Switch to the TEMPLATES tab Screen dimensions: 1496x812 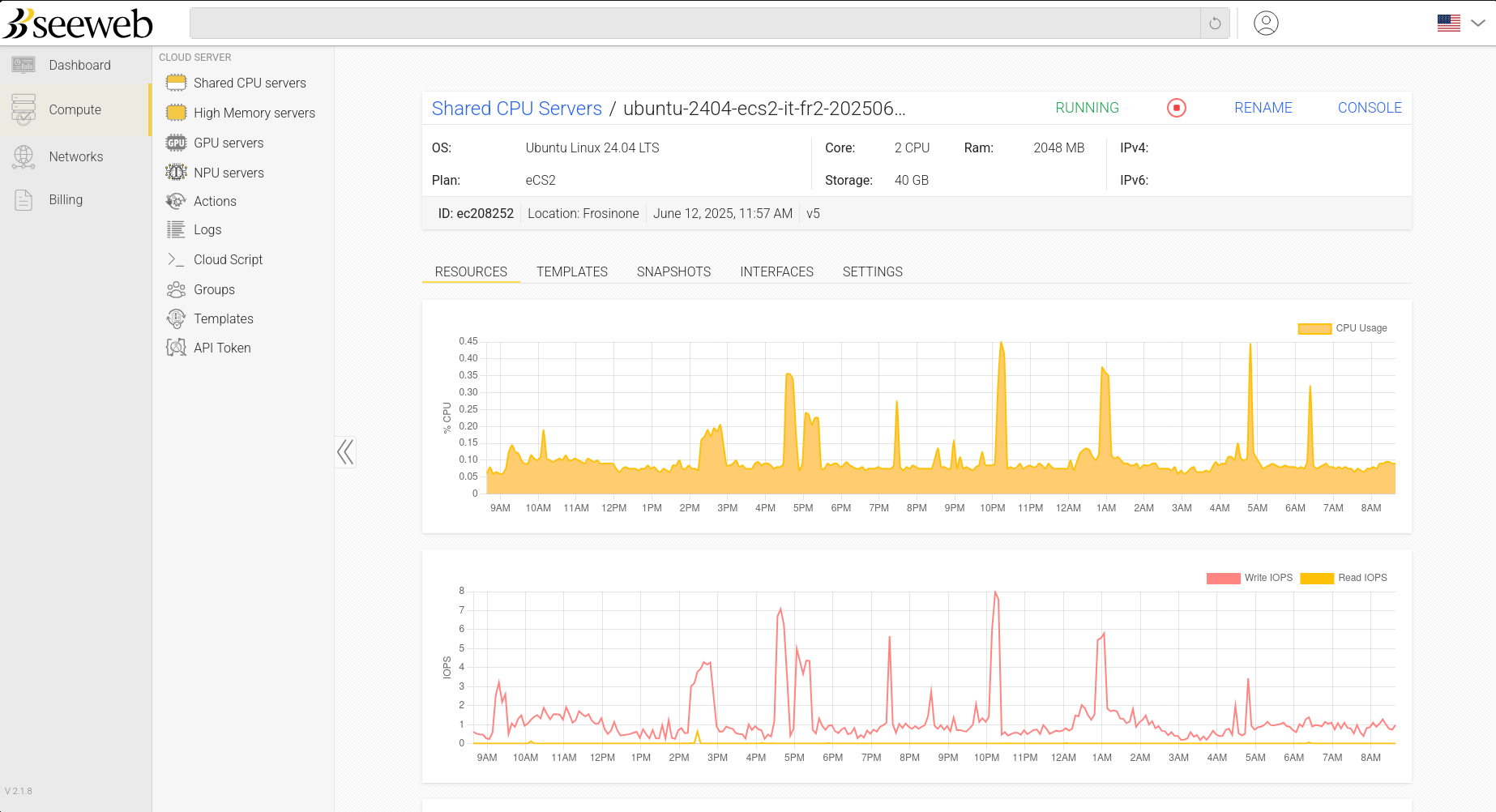pyautogui.click(x=572, y=271)
